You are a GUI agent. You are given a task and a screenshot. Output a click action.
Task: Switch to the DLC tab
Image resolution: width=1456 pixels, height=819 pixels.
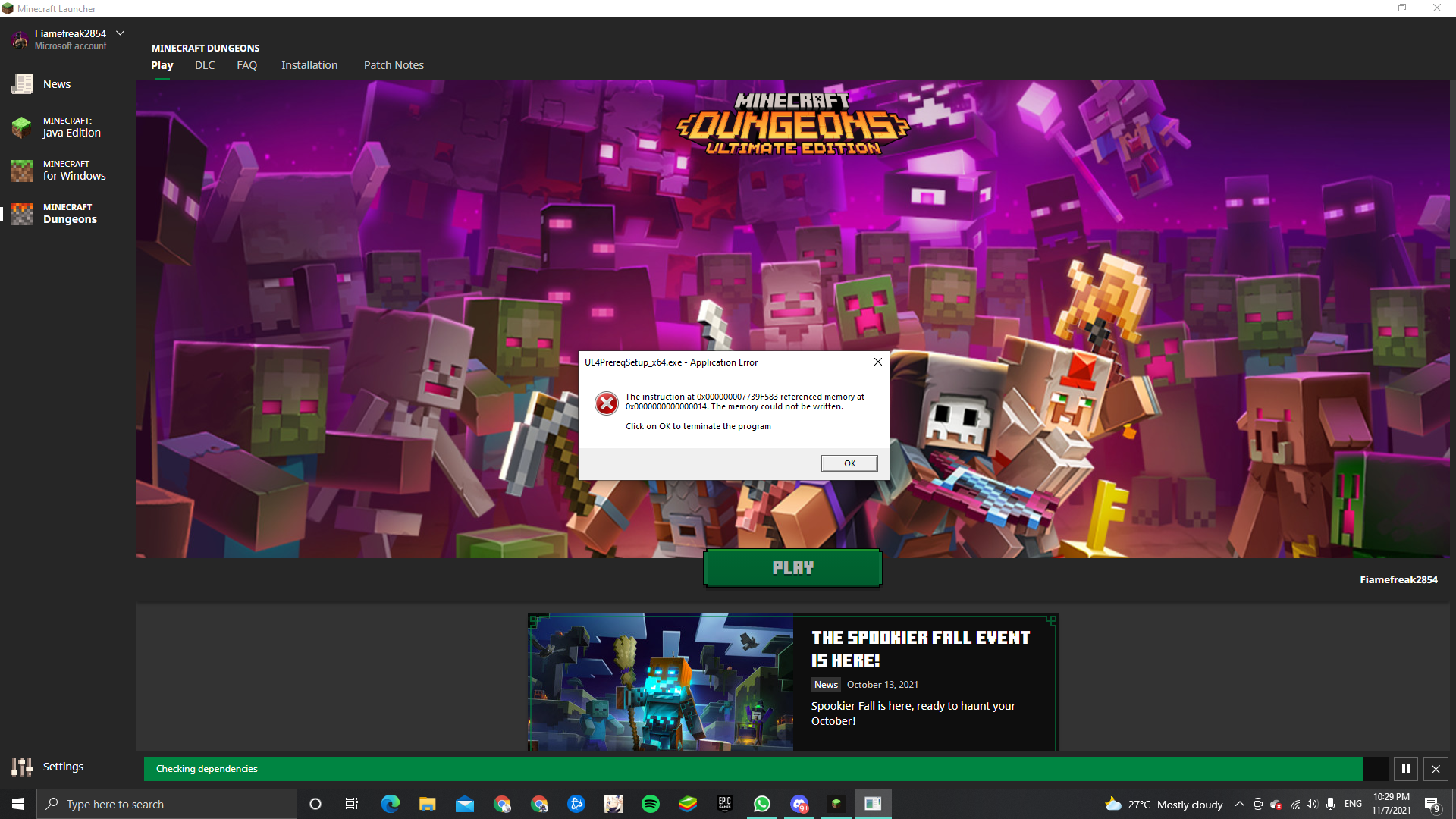pyautogui.click(x=205, y=65)
